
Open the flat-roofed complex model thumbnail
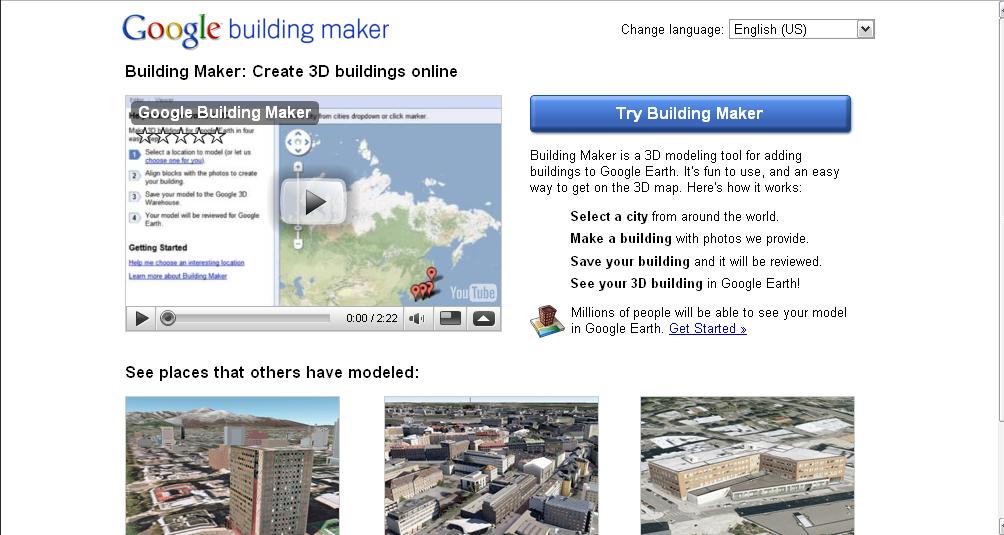[x=747, y=465]
